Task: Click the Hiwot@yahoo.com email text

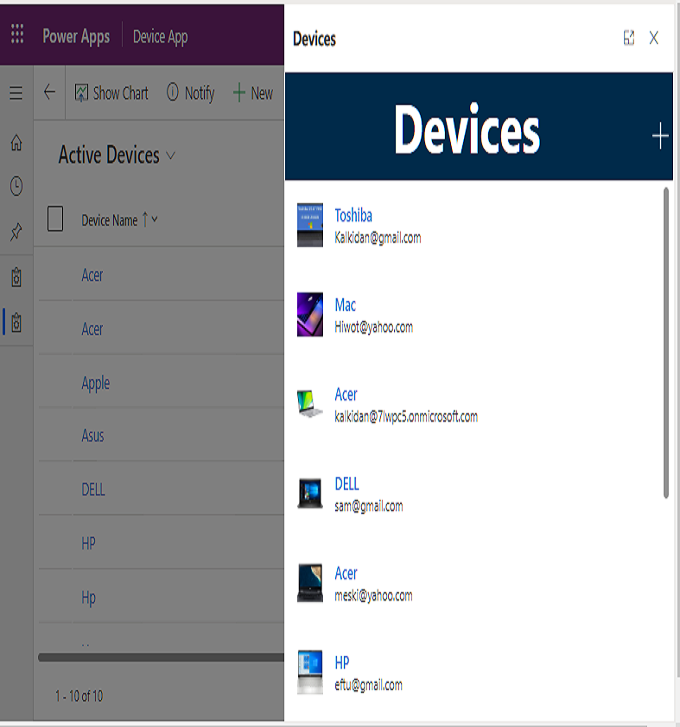Action: pos(374,327)
